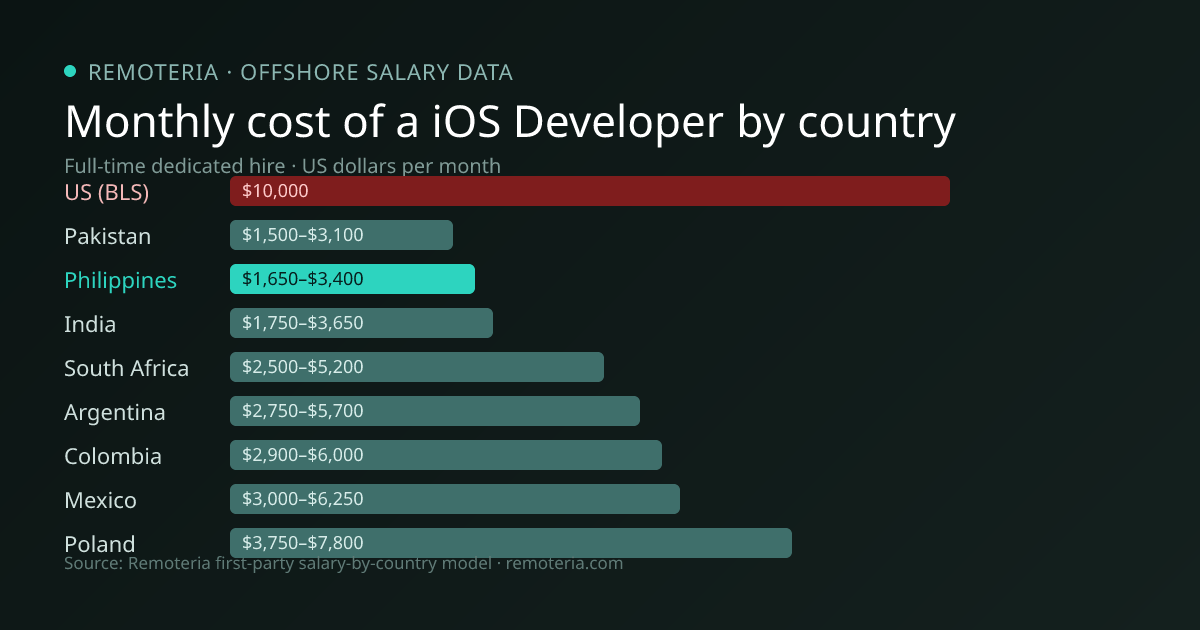Click the chart title Monthly cost of a iOS Developer

point(510,122)
